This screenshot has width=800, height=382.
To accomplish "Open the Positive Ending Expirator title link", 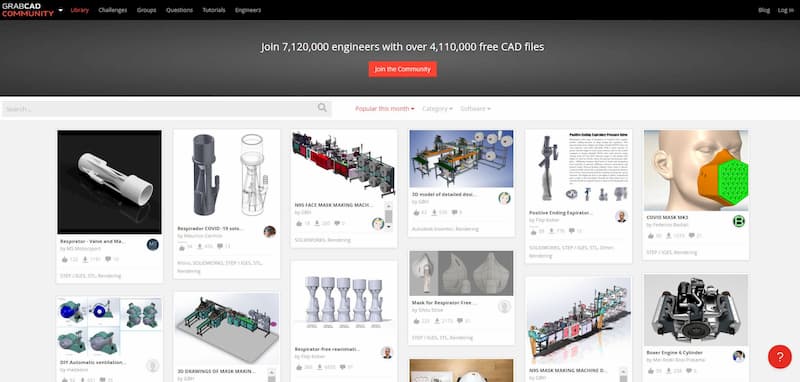I will [560, 212].
